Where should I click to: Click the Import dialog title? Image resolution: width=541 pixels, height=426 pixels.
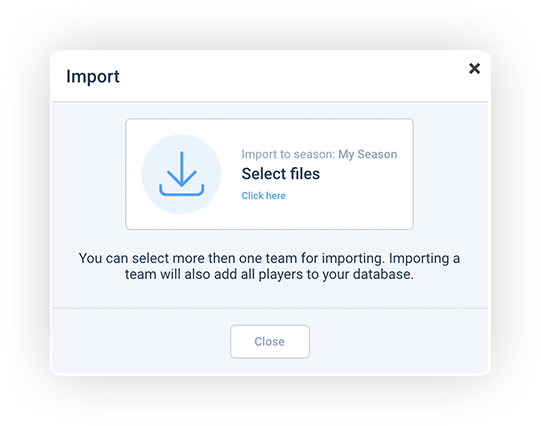93,76
